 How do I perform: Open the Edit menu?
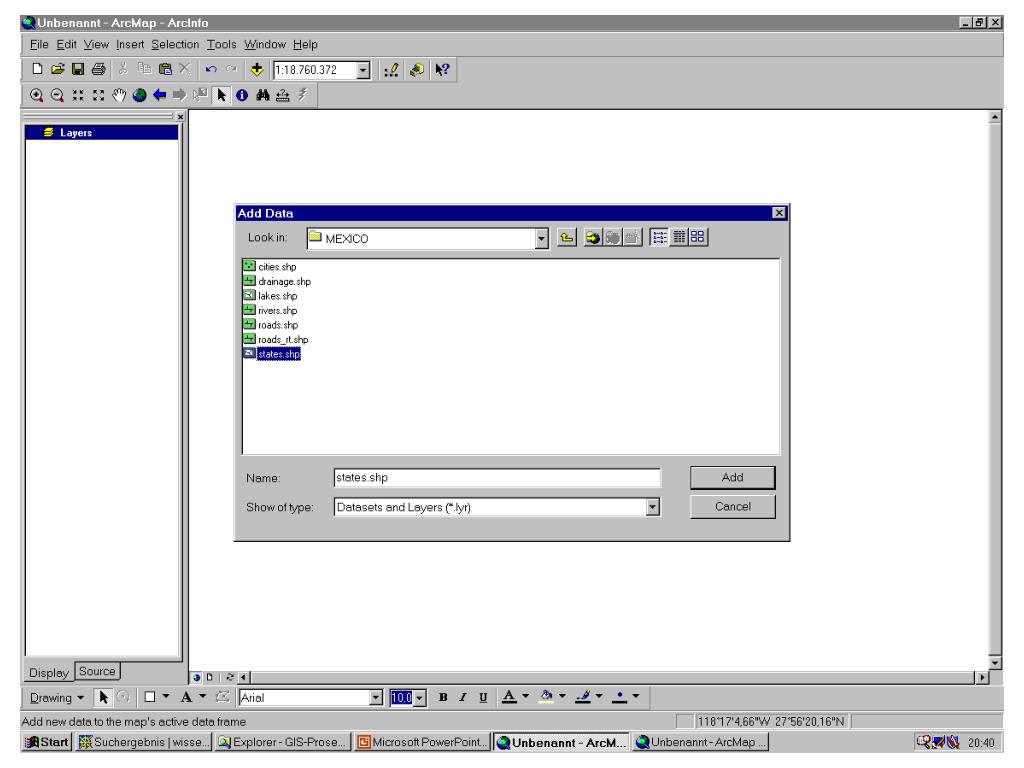[x=66, y=44]
